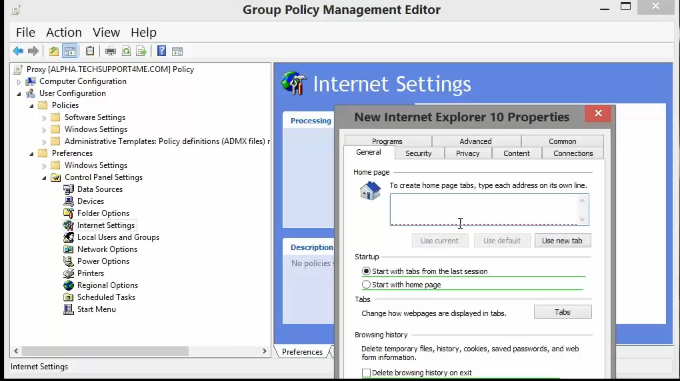The image size is (680, 381).
Task: Click the Use new tab button
Action: (x=562, y=241)
